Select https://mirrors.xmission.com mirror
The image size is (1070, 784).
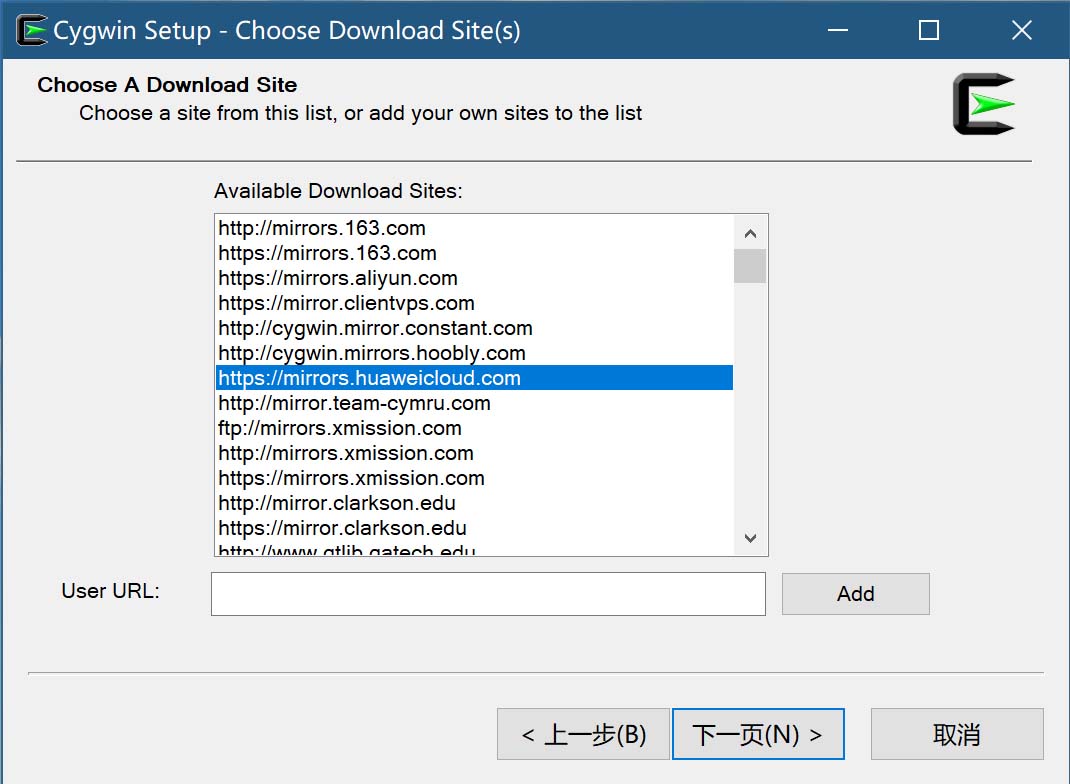pyautogui.click(x=474, y=478)
